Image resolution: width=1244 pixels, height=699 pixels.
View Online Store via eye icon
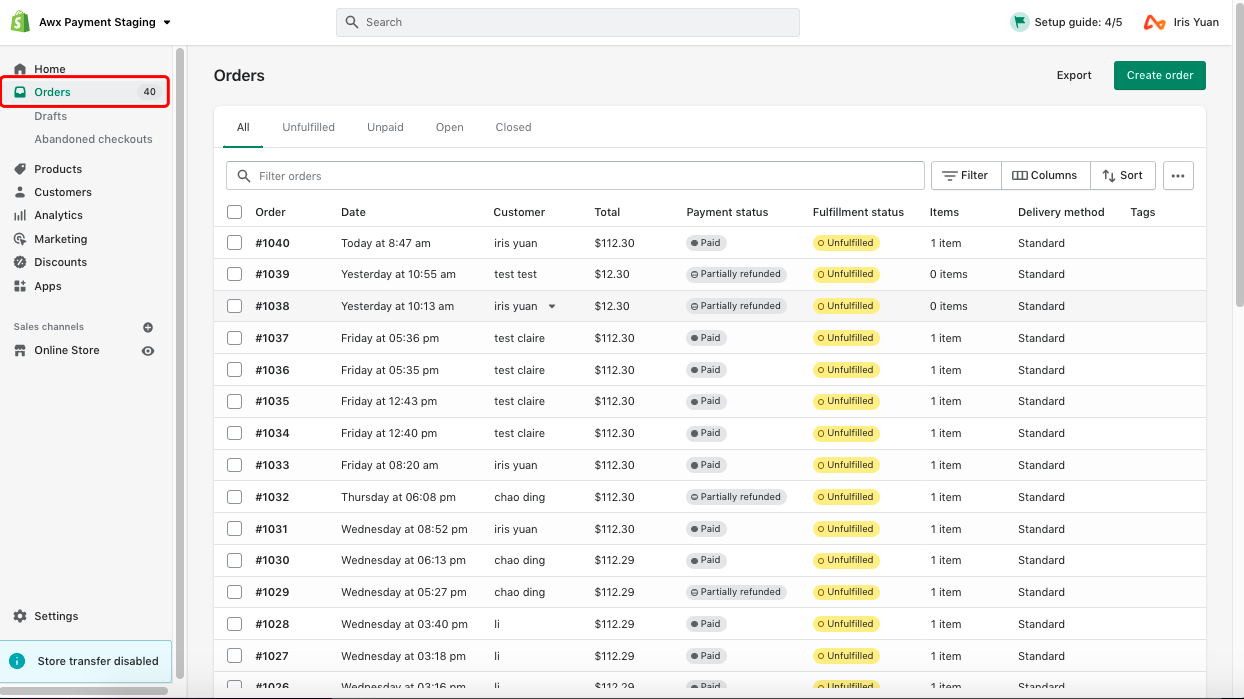[148, 351]
